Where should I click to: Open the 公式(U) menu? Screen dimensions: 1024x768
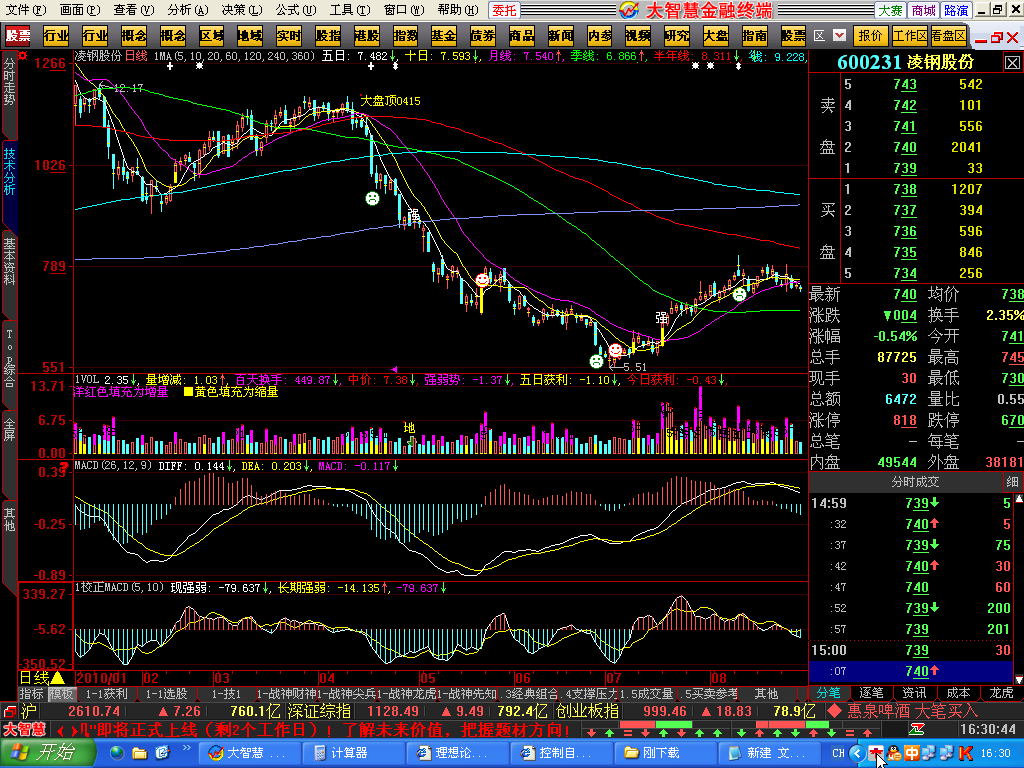click(296, 10)
